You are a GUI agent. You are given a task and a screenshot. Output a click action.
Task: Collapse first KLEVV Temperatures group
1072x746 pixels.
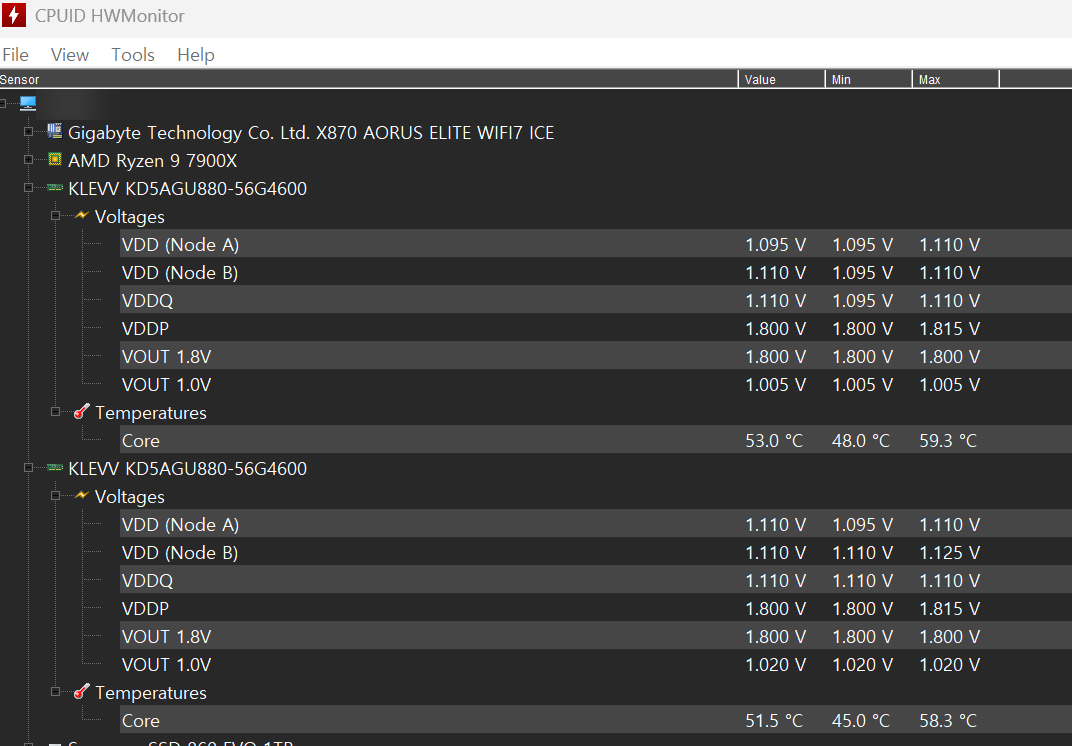point(55,412)
